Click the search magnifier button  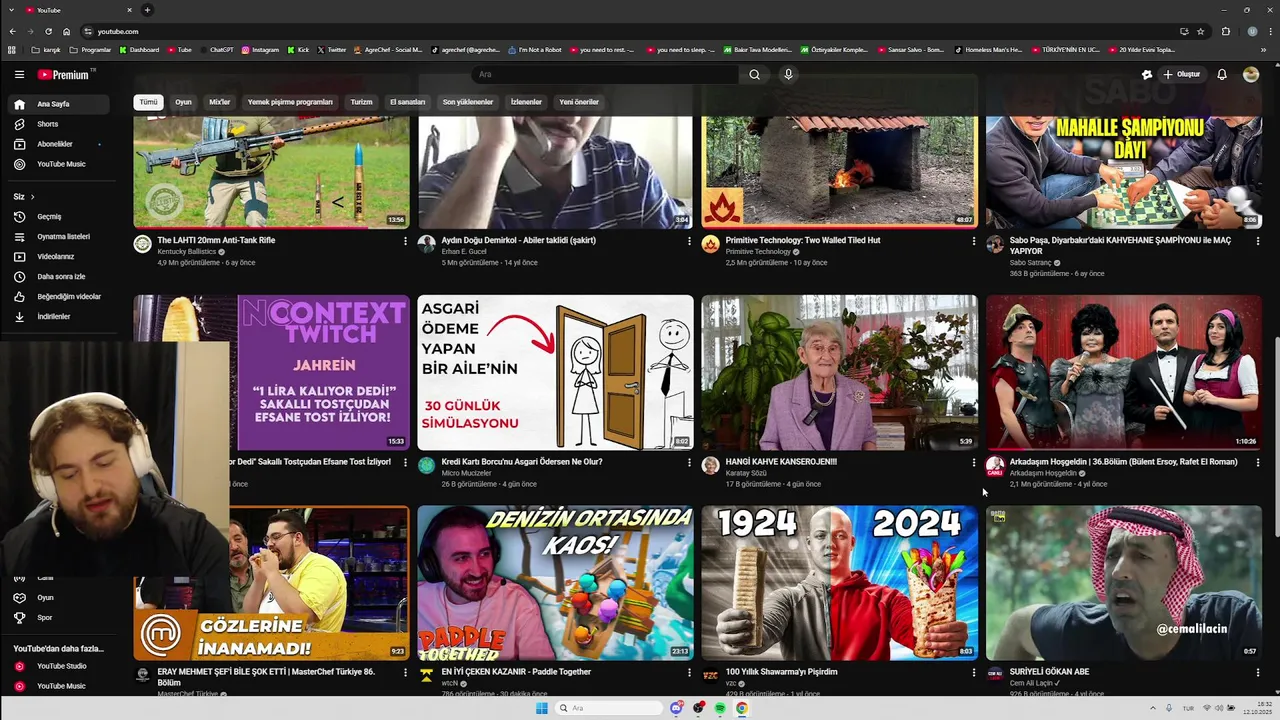754,74
